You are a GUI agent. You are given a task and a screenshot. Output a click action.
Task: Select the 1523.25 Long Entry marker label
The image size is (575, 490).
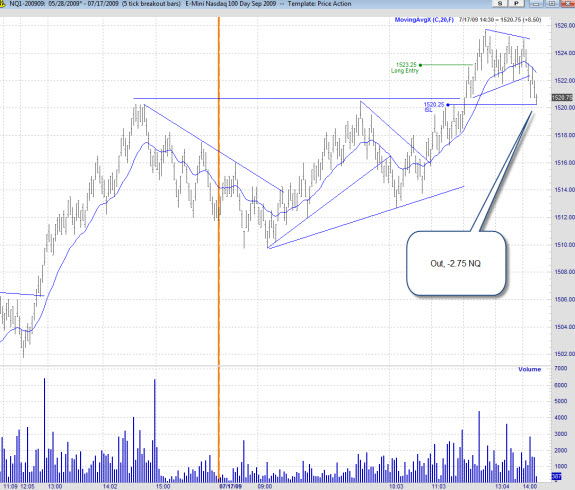(405, 67)
